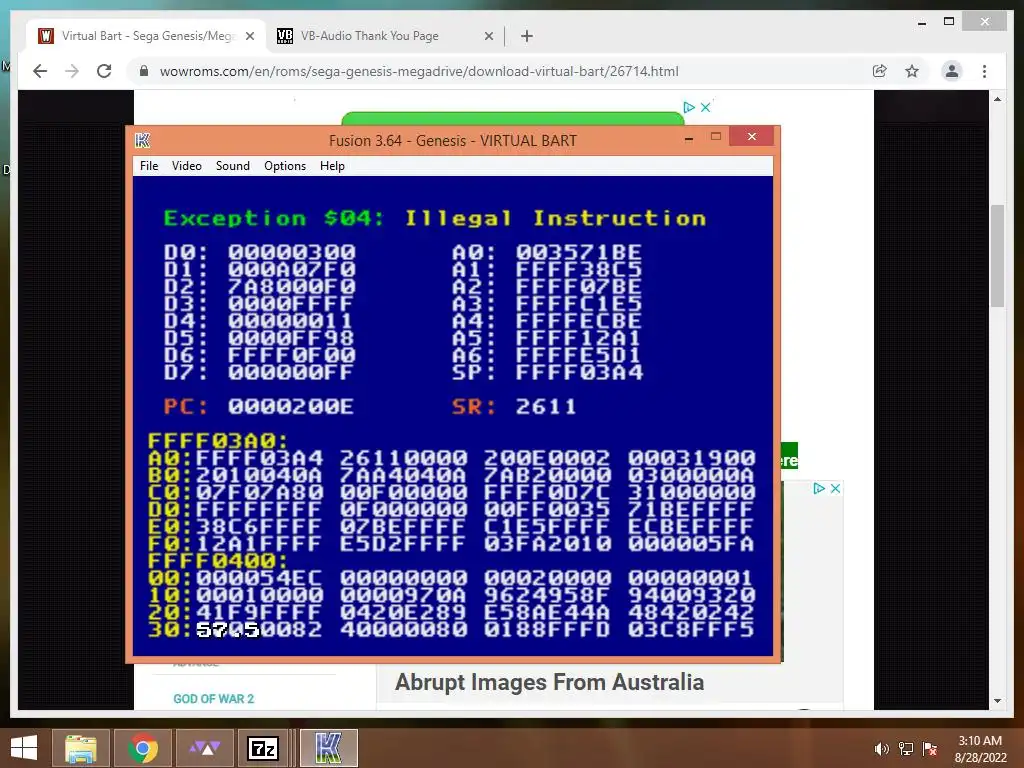This screenshot has width=1024, height=768.
Task: Open the GOD OF WAR 2 link
Action: point(214,699)
